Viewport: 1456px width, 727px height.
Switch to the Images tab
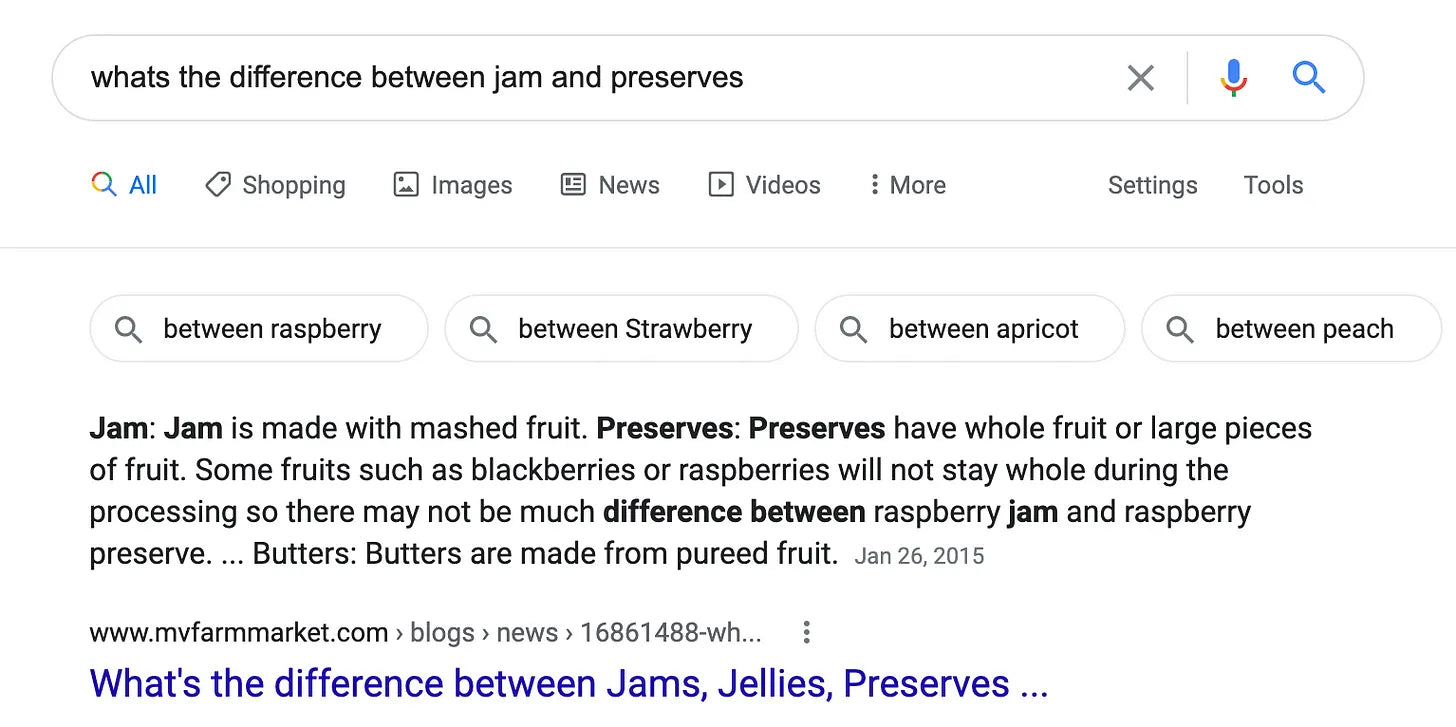pyautogui.click(x=452, y=185)
